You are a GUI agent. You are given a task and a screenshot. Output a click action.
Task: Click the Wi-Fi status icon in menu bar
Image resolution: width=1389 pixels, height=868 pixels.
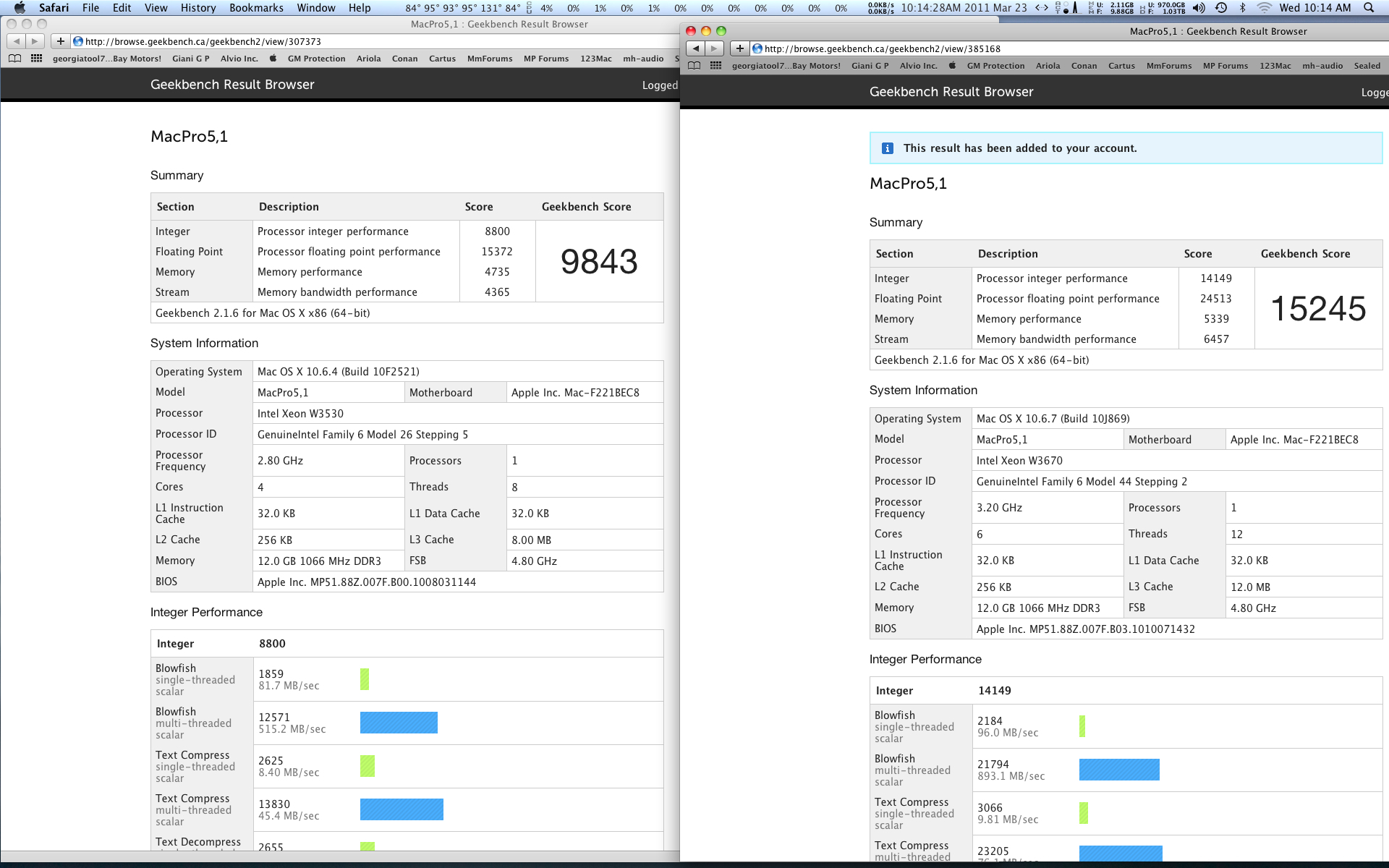coord(1264,8)
